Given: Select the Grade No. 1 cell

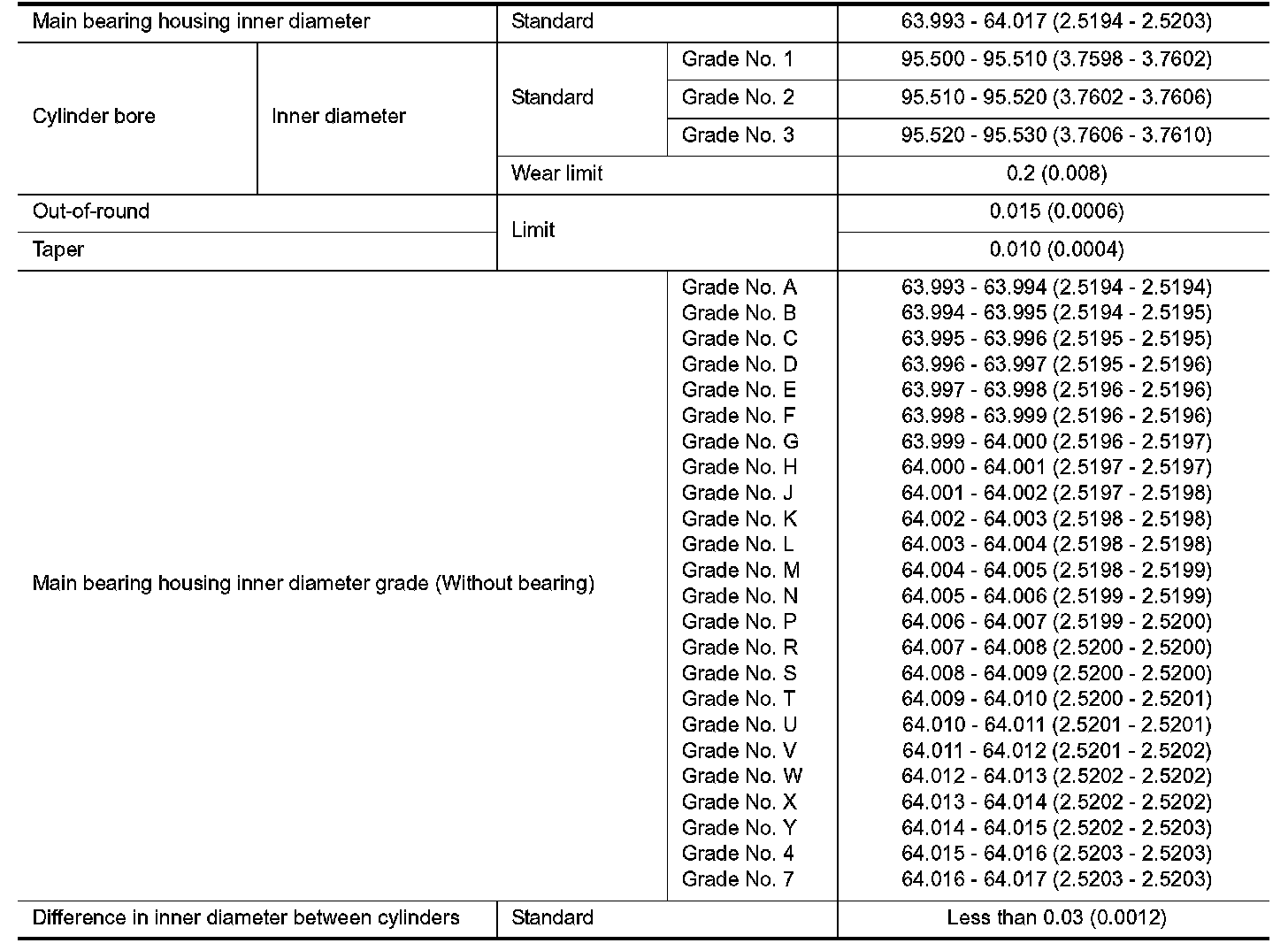Looking at the screenshot, I should (737, 59).
